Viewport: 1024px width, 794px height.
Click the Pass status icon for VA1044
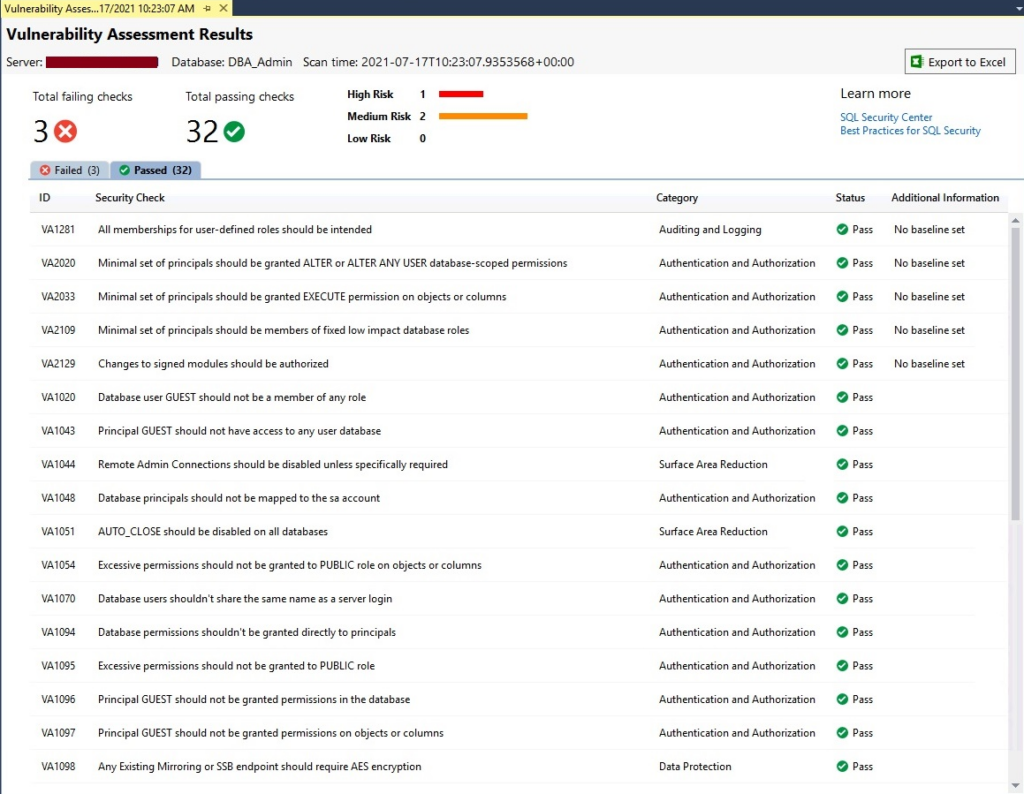[842, 465]
